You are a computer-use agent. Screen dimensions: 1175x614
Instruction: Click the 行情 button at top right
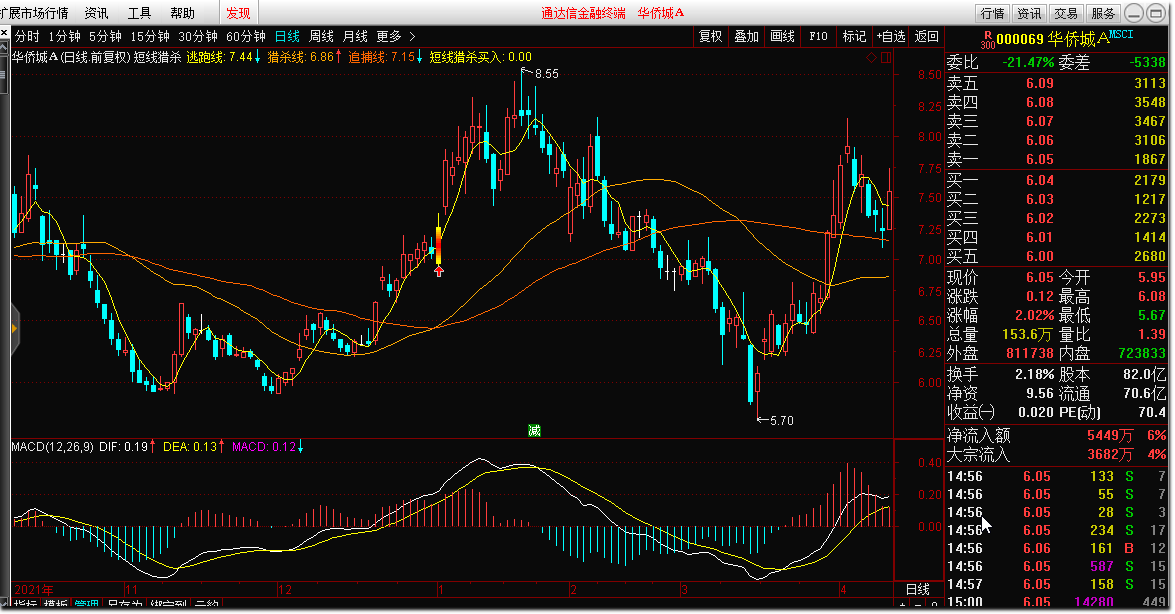[993, 13]
